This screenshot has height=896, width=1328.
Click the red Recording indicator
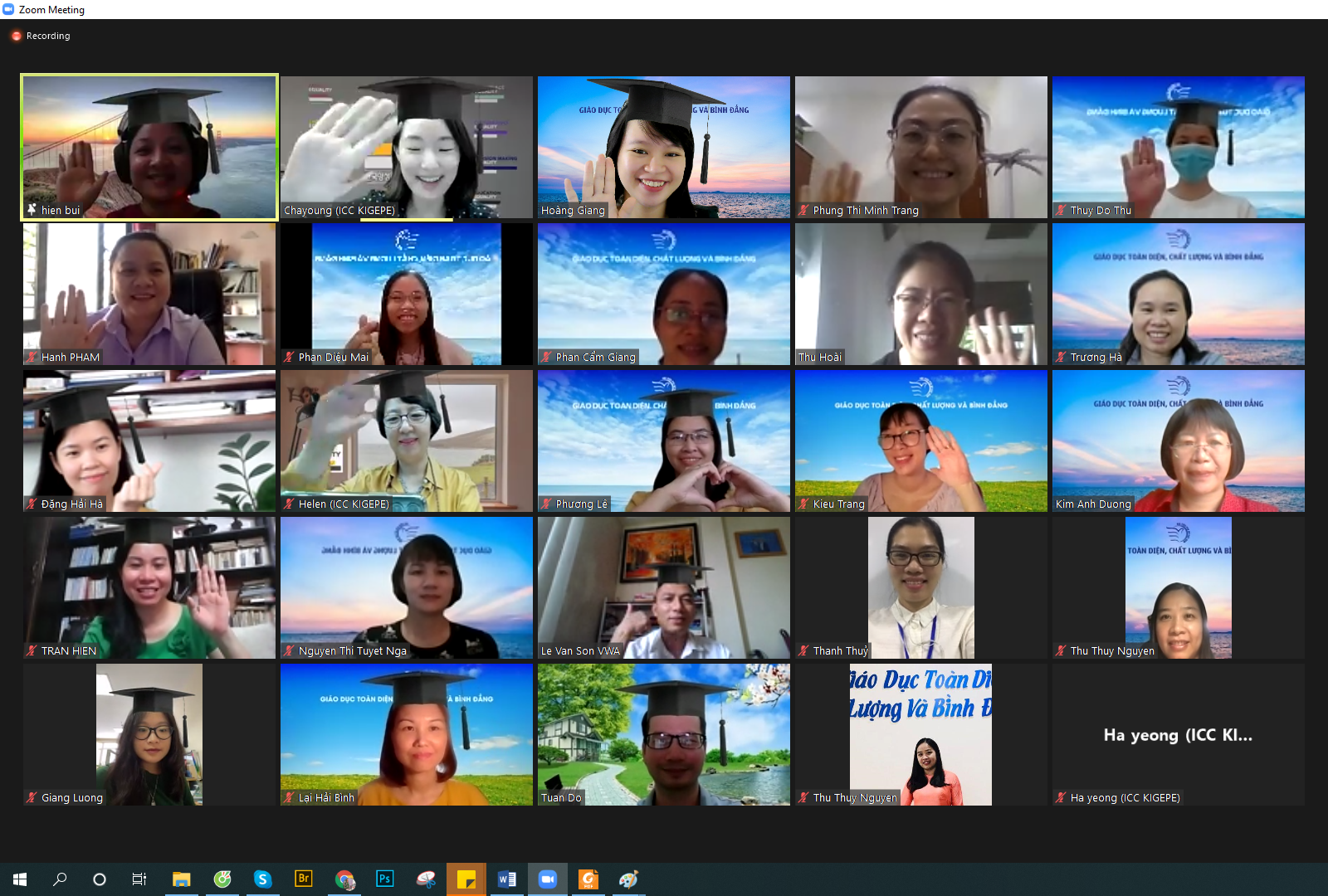17,36
